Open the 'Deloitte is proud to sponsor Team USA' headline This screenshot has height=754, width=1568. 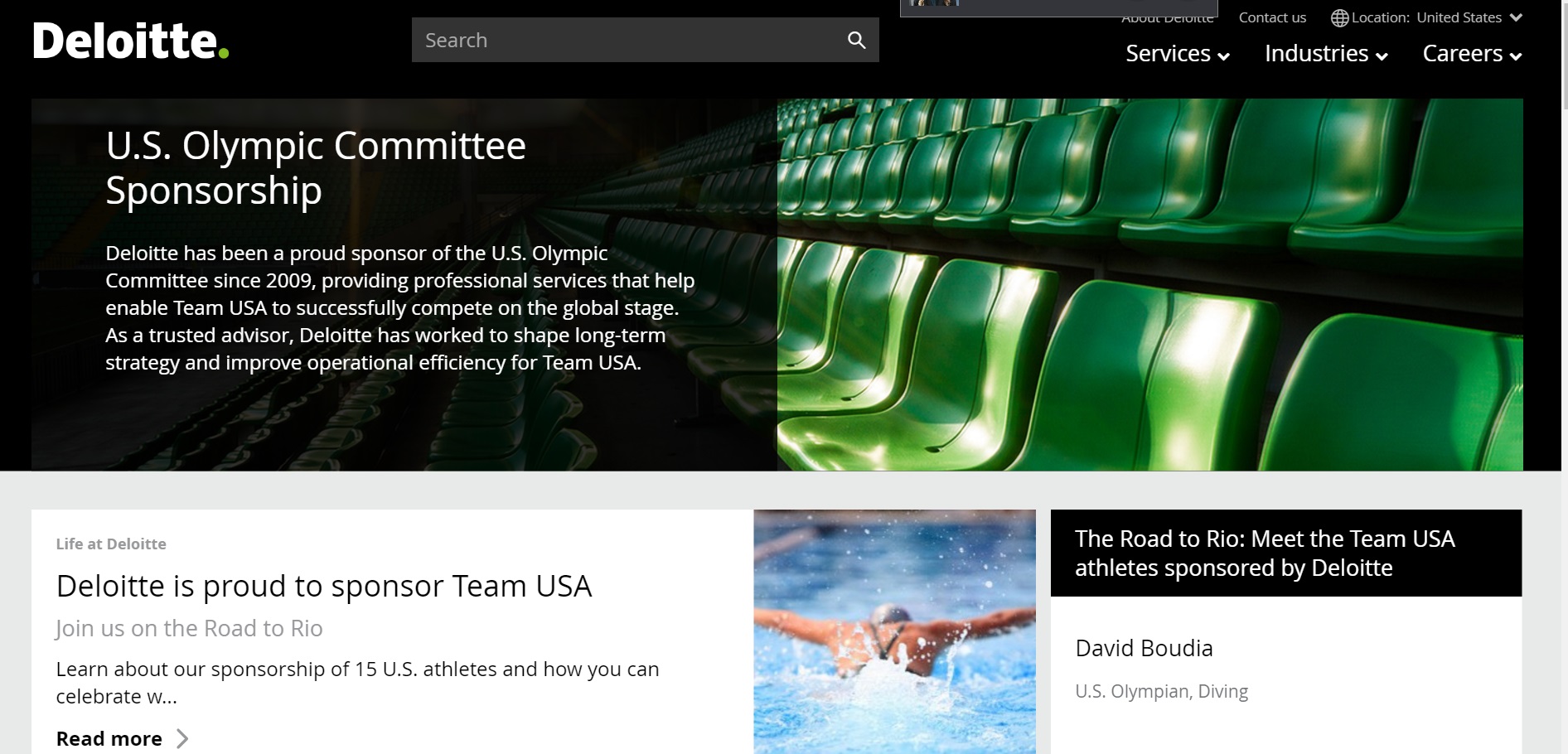pyautogui.click(x=323, y=586)
